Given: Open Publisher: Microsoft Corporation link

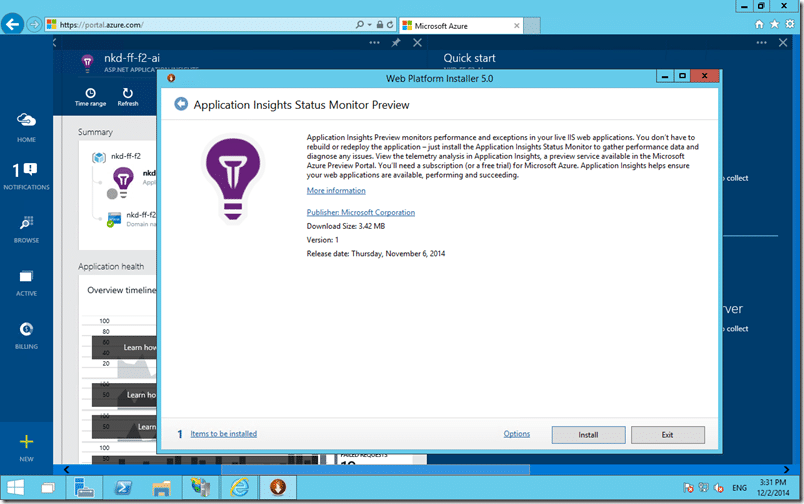Looking at the screenshot, I should click(360, 212).
